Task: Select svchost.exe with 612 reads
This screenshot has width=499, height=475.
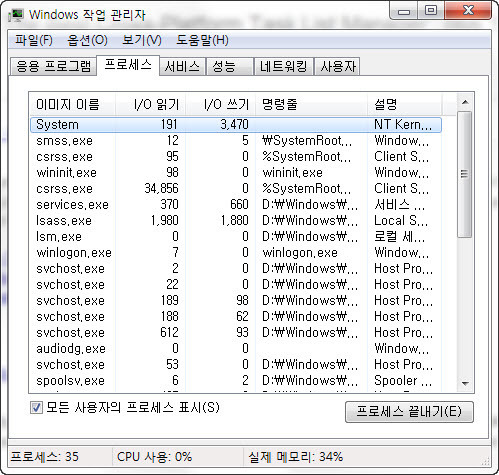Action: (236, 333)
